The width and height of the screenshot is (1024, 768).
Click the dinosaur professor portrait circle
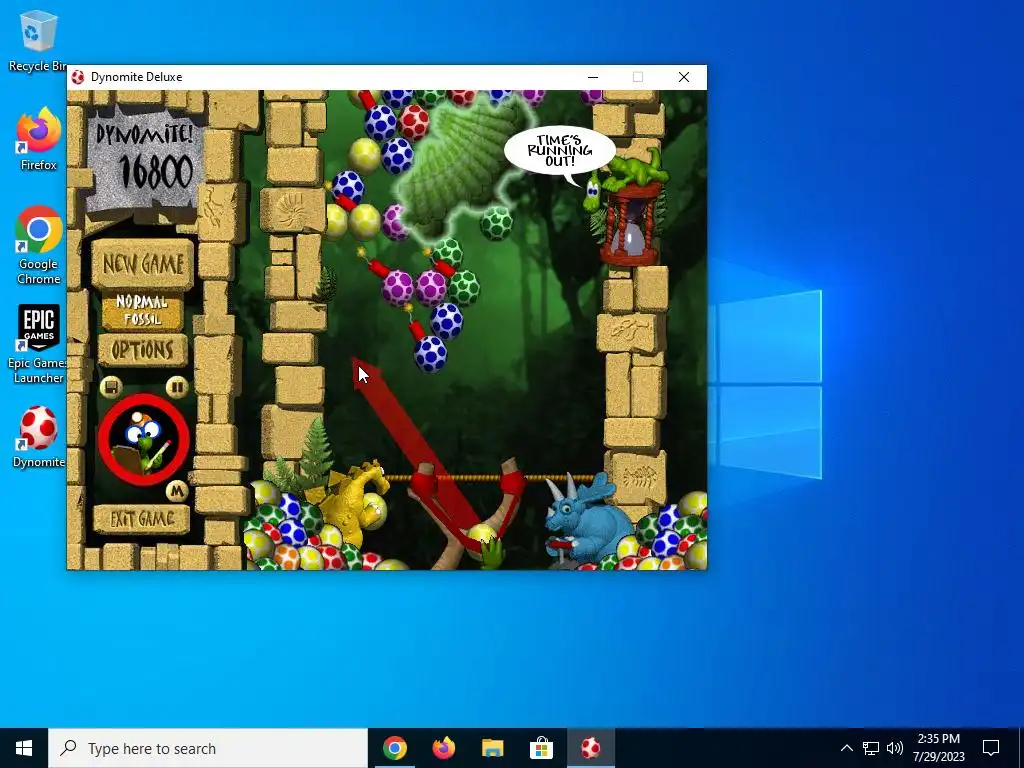tap(144, 440)
